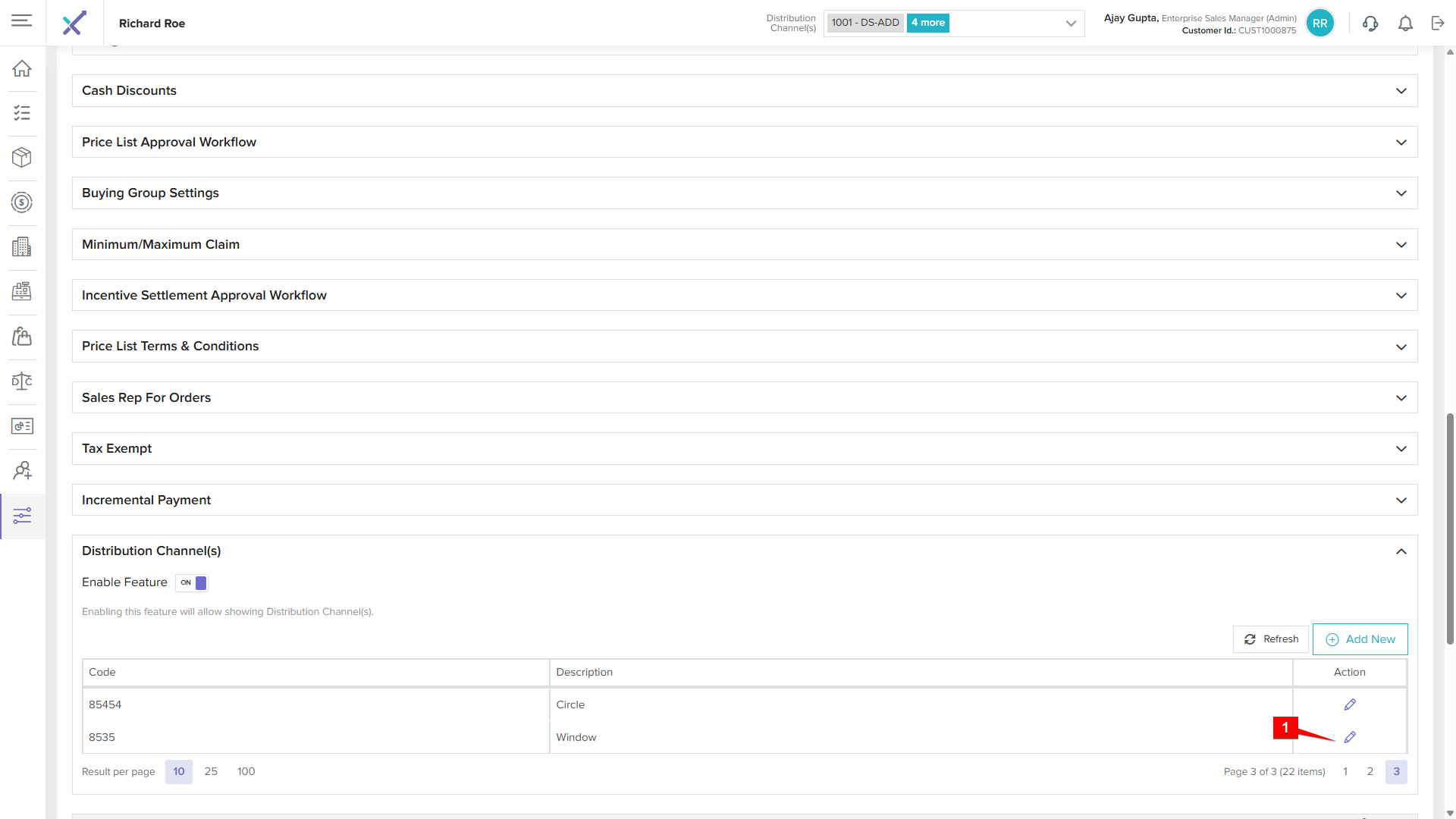Screen dimensions: 1456x819
Task: Collapse the Distribution Channel(s) section
Action: [x=1401, y=551]
